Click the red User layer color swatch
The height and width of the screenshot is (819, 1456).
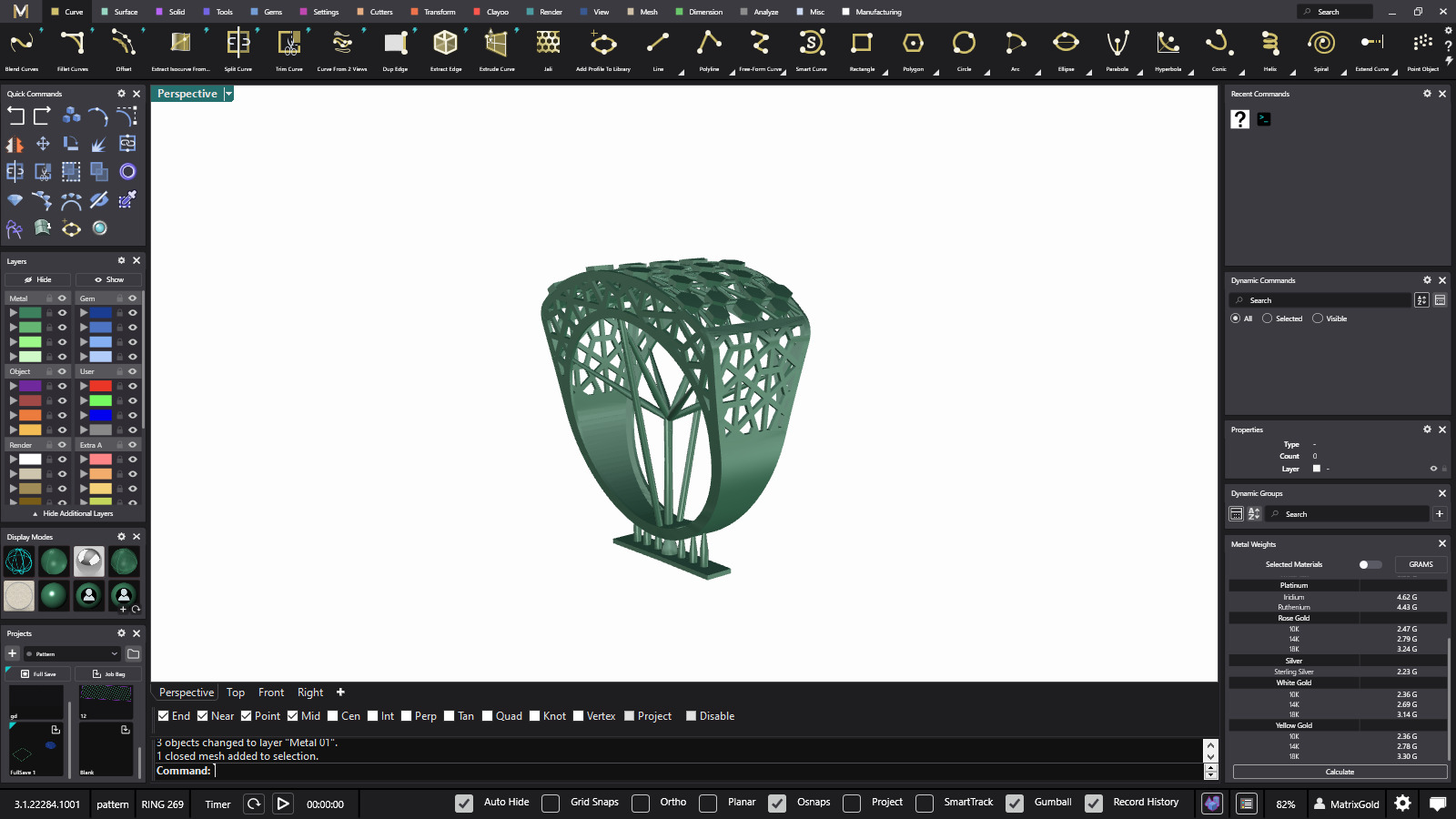coord(101,386)
